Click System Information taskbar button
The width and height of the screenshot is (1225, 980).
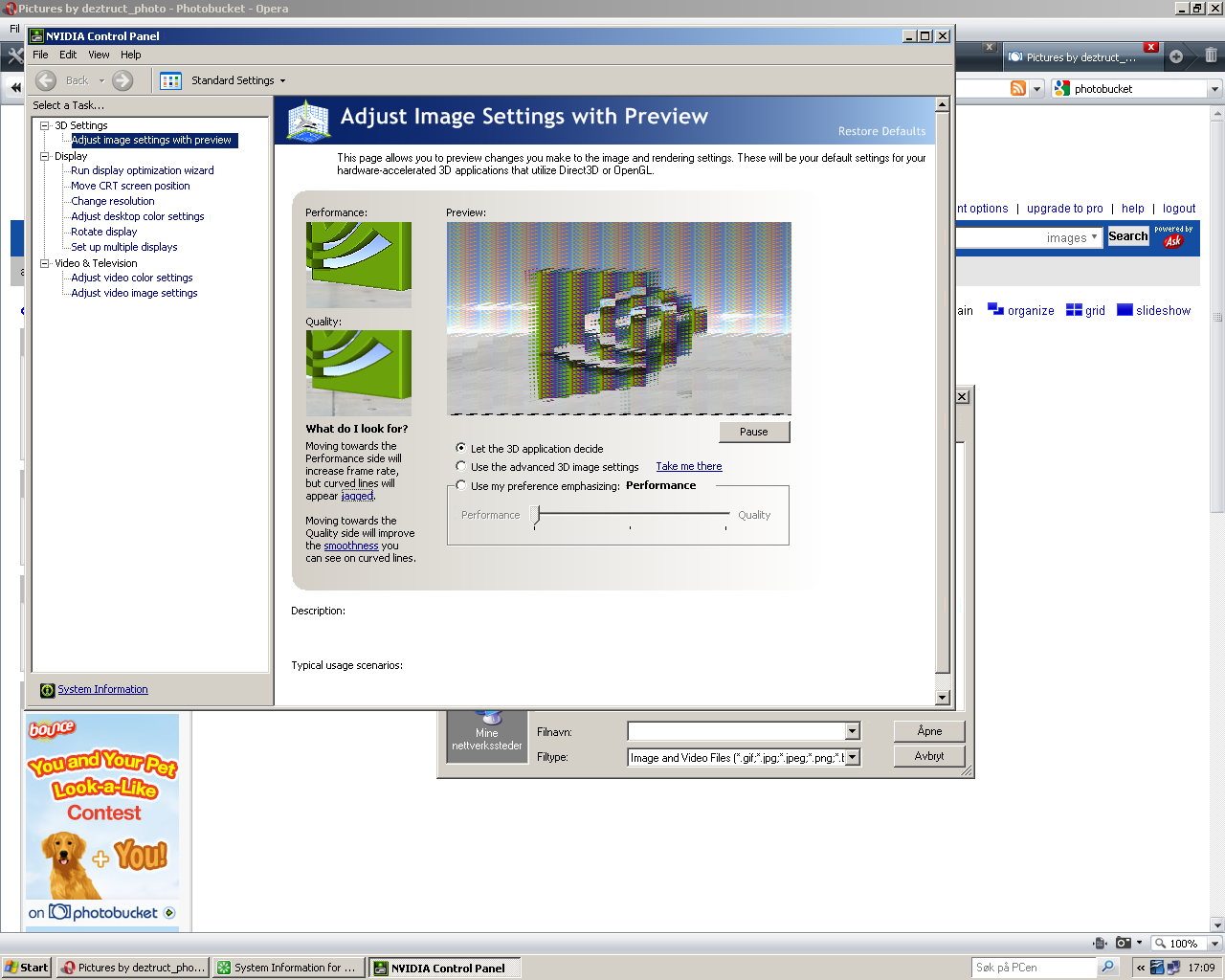[289, 968]
